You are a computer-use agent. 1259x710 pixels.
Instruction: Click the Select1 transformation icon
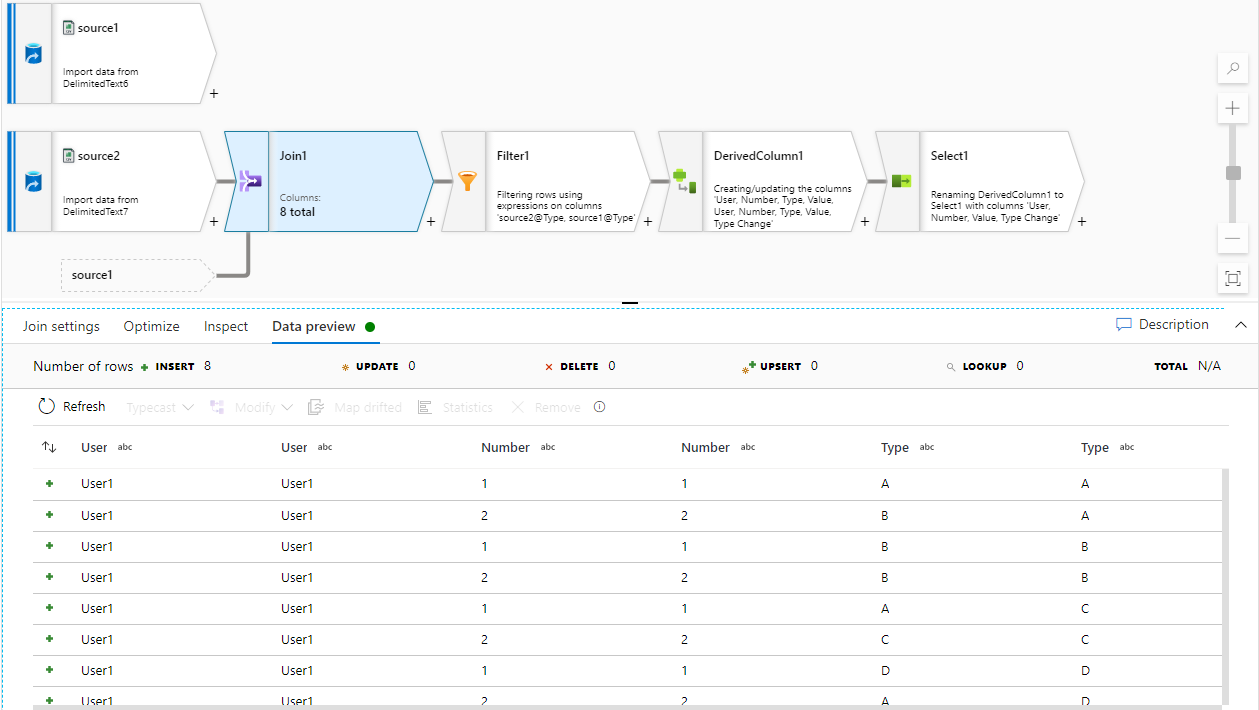click(901, 182)
